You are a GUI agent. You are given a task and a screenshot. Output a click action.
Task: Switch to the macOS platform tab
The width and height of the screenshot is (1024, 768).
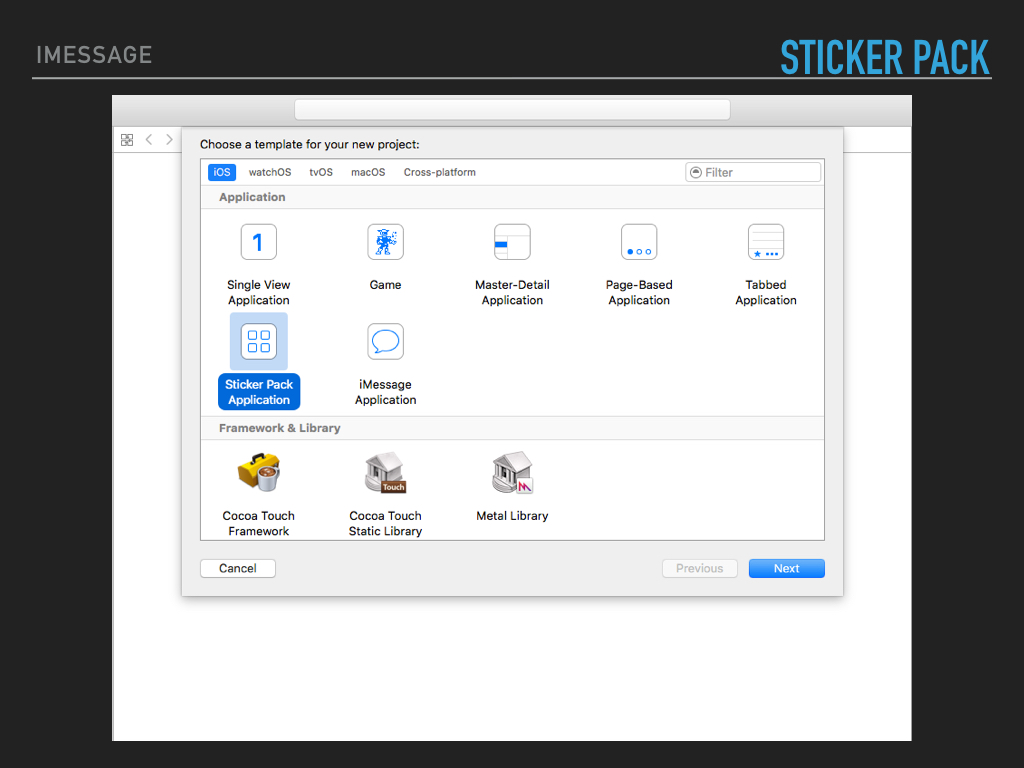click(368, 172)
